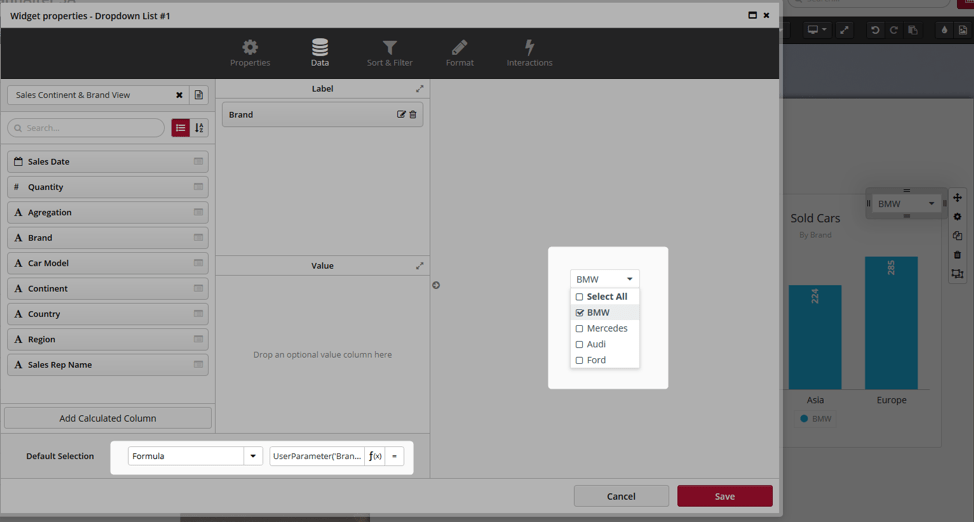Click widget arrange icon below trash

pos(957,273)
